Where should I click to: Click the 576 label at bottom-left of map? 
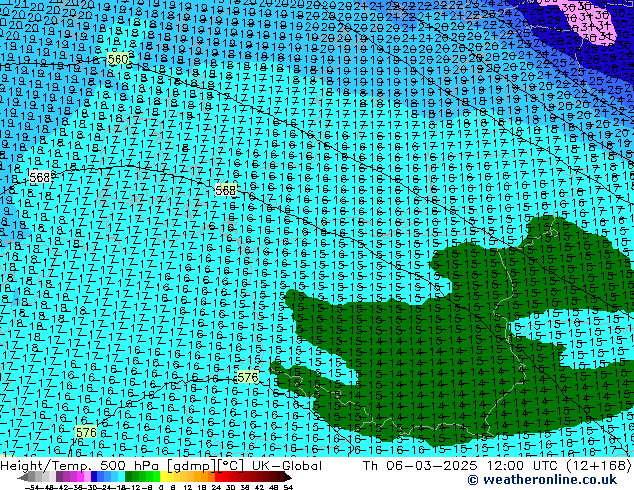pos(86,433)
